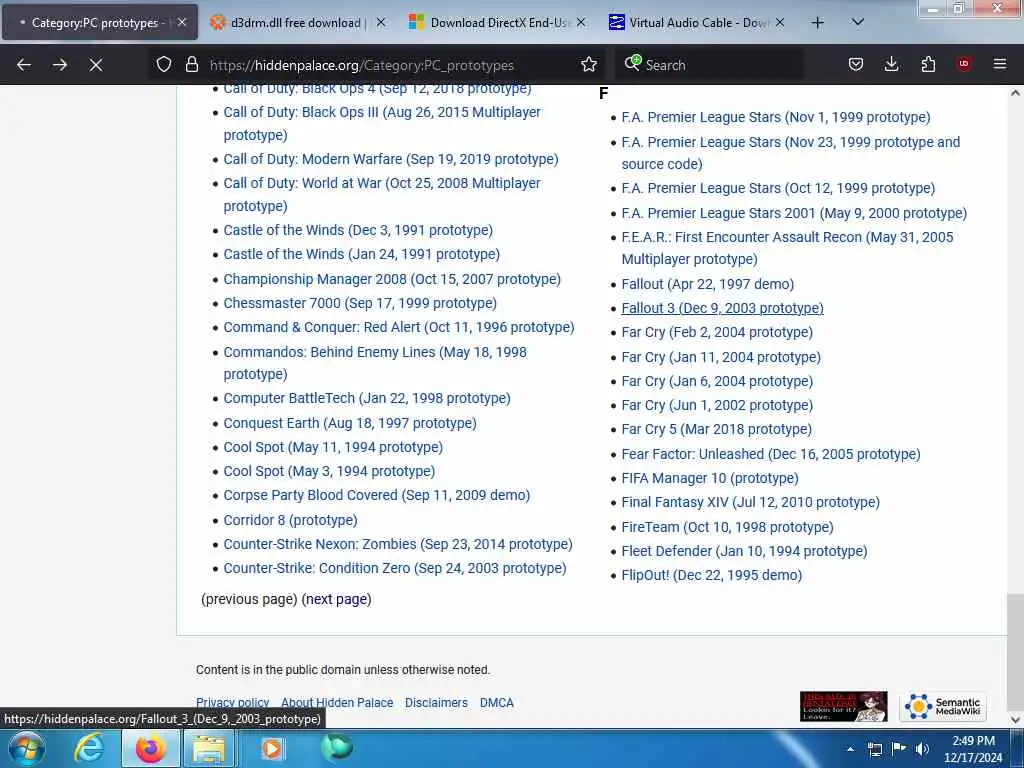Screen dimensions: 1024x768
Task: Open Far Cry 5 (Mar 2018 prototype)
Action: pos(716,429)
